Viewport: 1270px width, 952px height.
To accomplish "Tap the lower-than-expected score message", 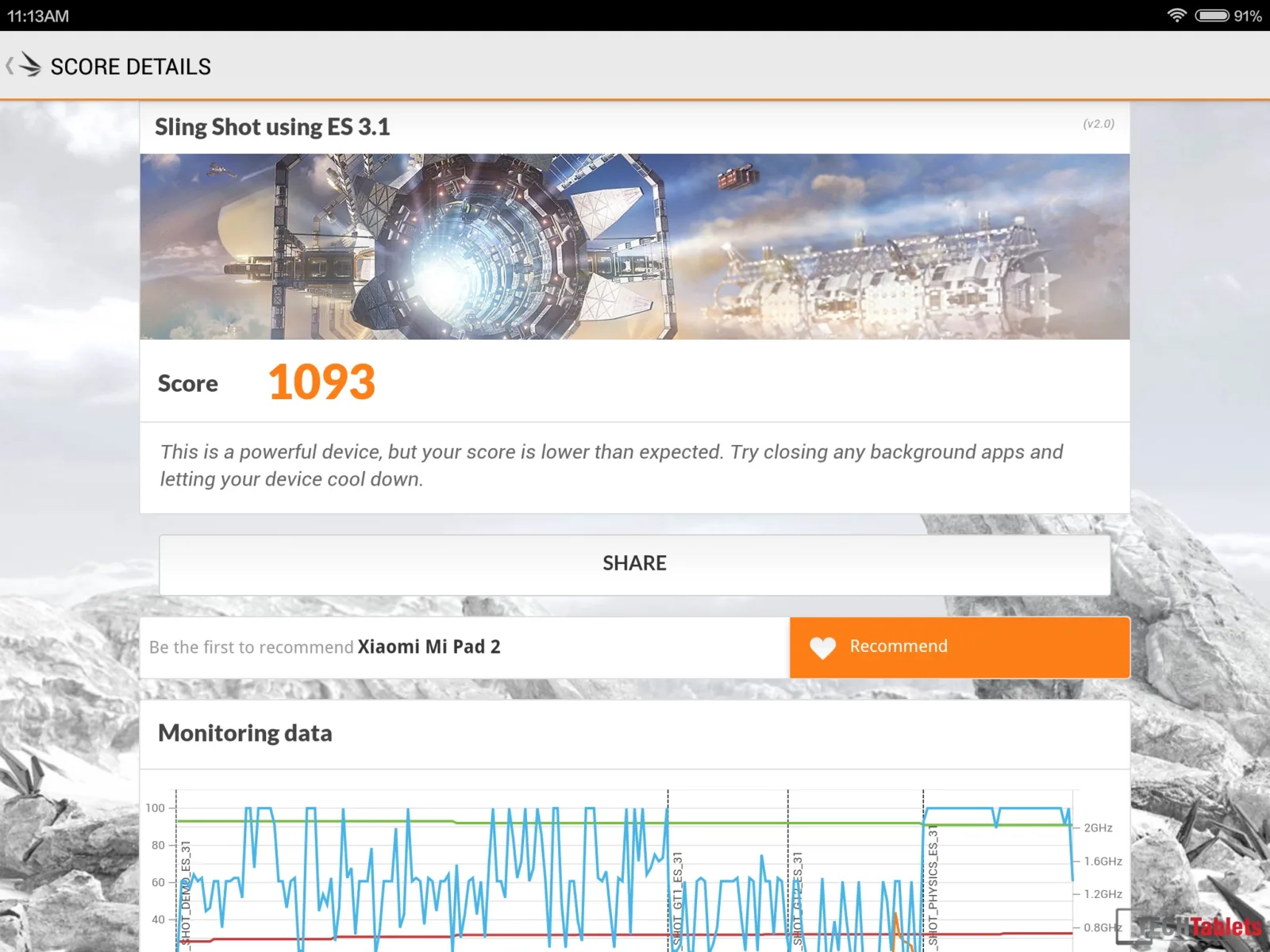I will [611, 465].
